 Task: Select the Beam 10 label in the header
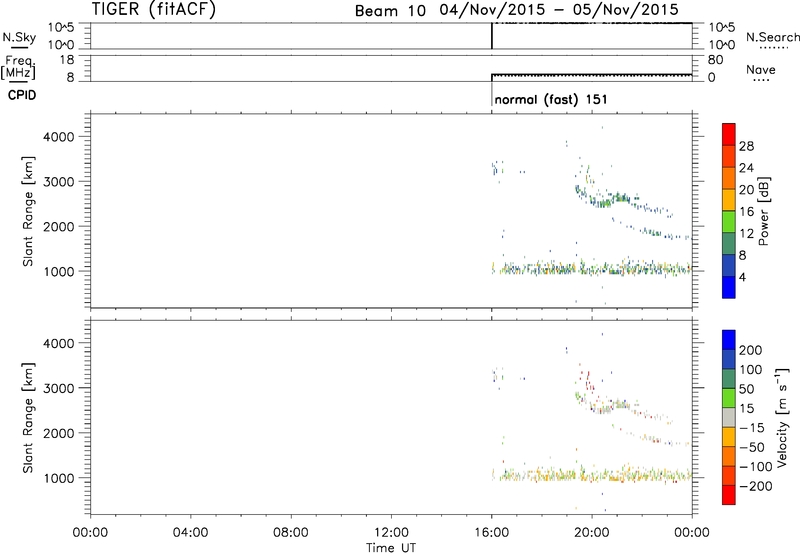coord(390,11)
